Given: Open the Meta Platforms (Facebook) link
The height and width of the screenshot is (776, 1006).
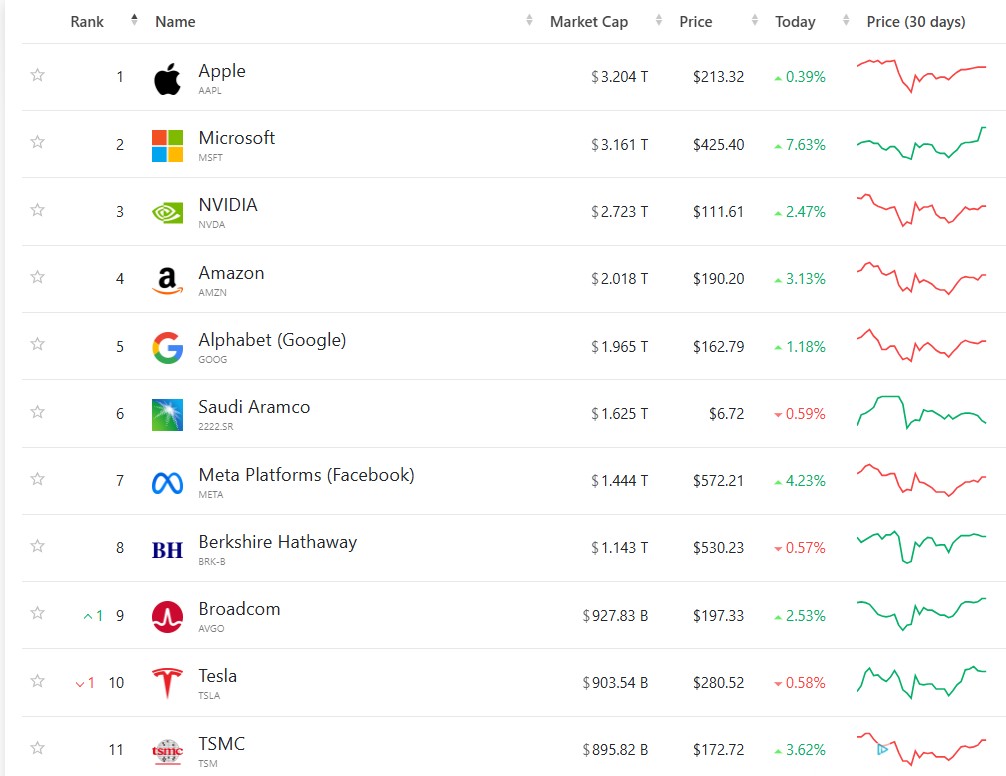Looking at the screenshot, I should pos(306,475).
